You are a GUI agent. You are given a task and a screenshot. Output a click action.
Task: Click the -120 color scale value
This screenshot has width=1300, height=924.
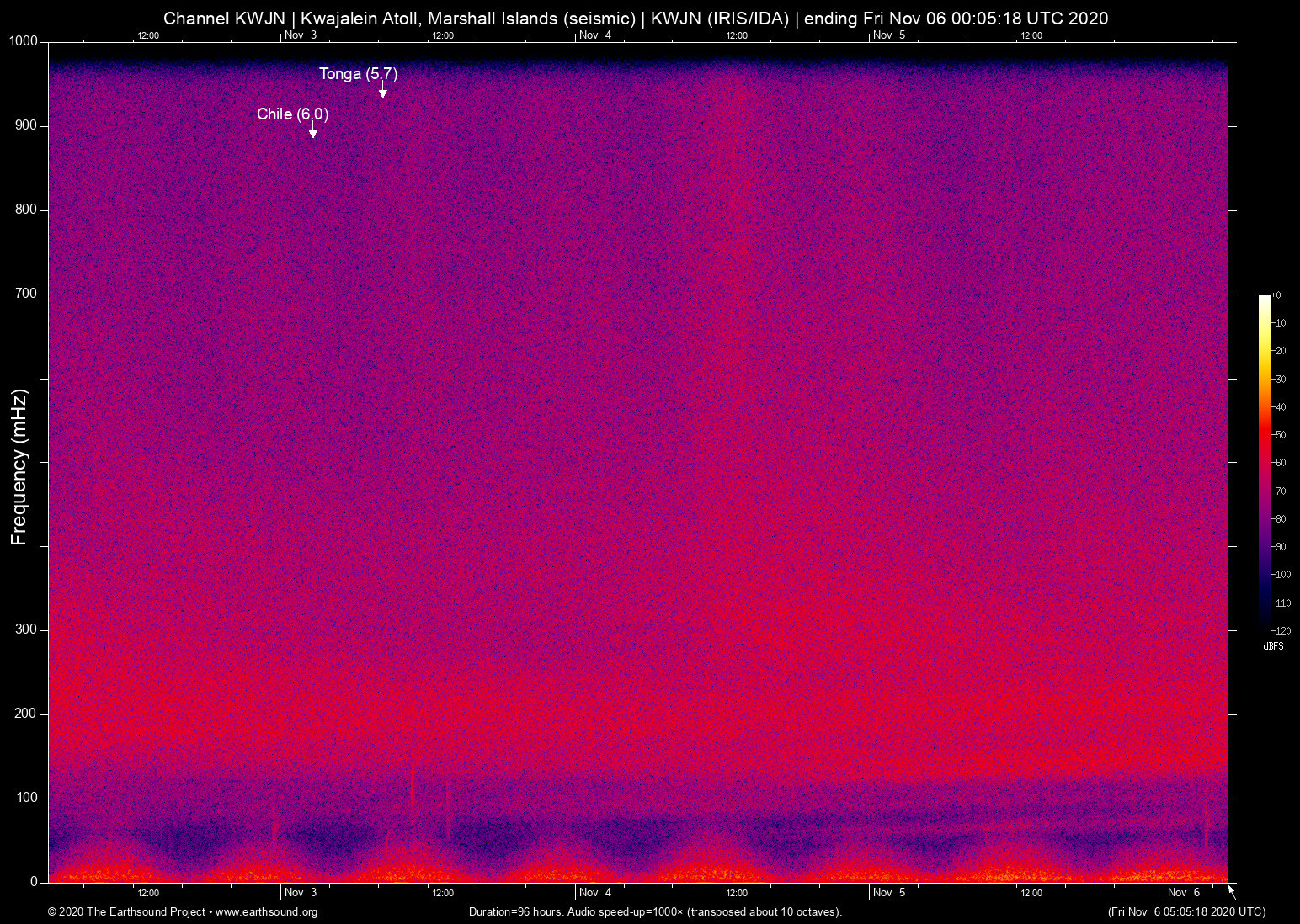[x=1281, y=631]
